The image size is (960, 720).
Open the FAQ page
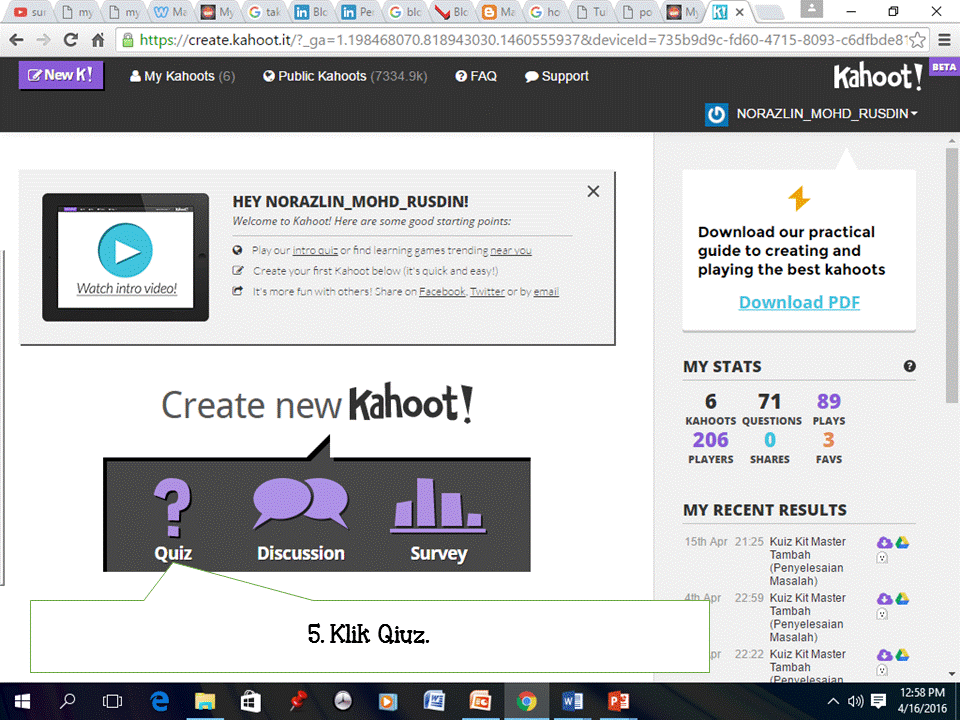pyautogui.click(x=476, y=77)
